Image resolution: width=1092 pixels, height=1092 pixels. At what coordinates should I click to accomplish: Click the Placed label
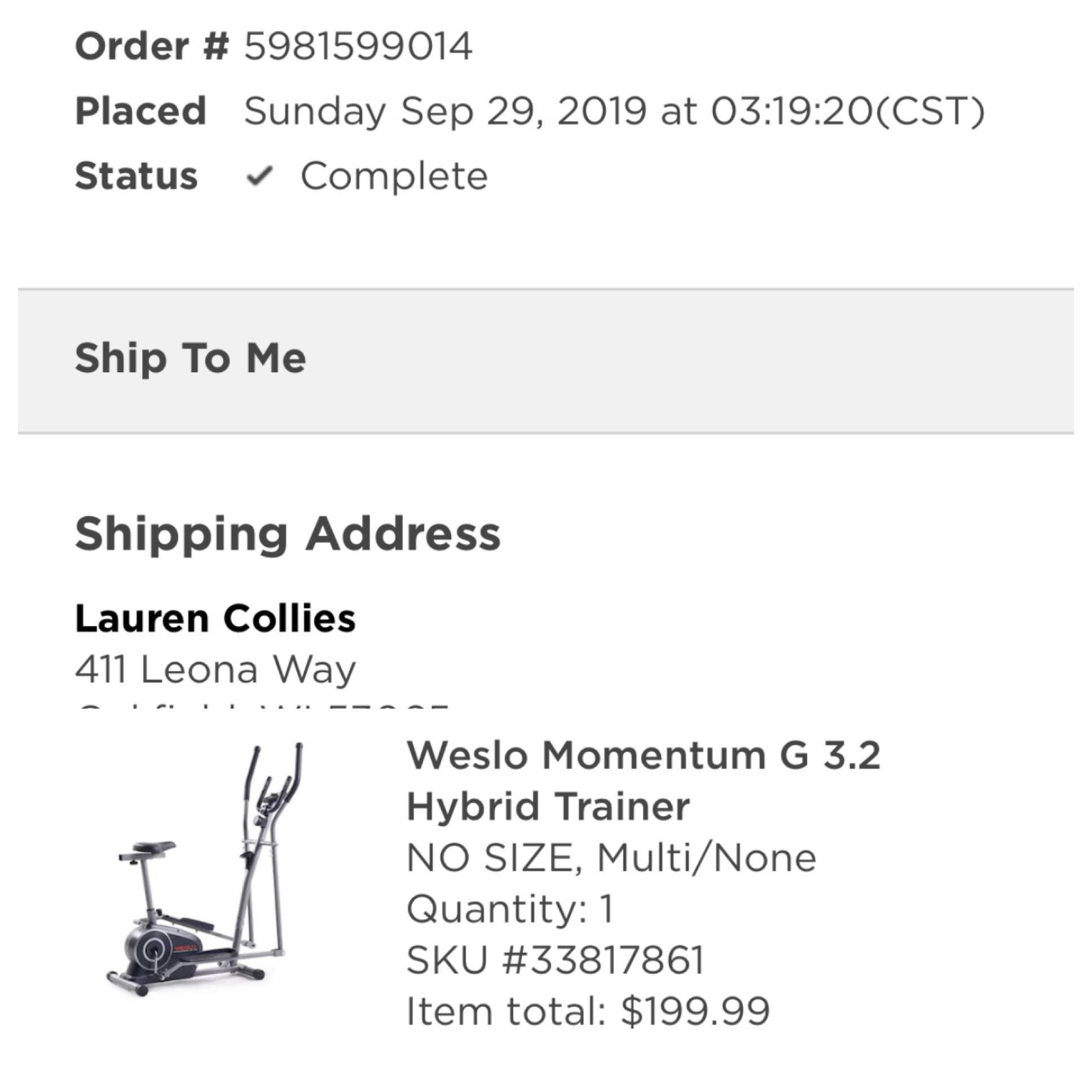tap(141, 111)
